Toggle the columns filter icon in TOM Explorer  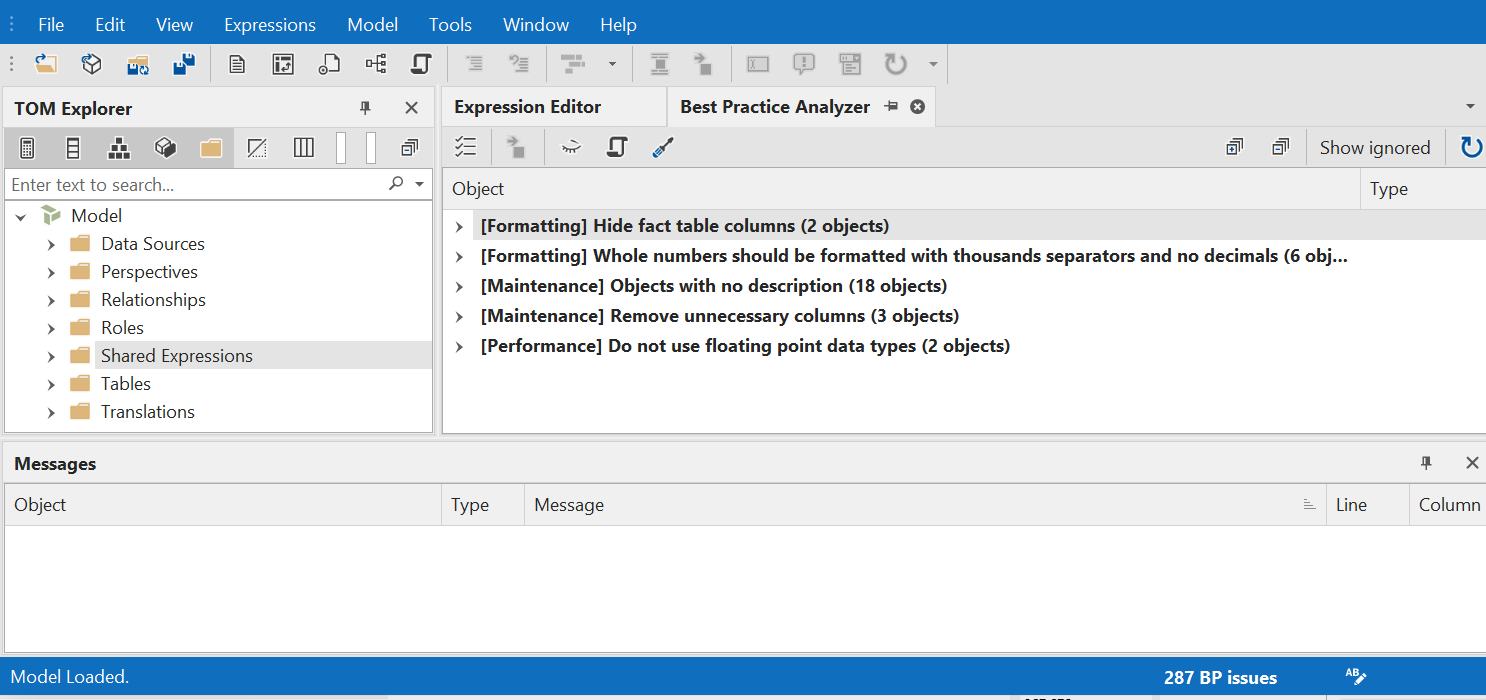tap(303, 147)
